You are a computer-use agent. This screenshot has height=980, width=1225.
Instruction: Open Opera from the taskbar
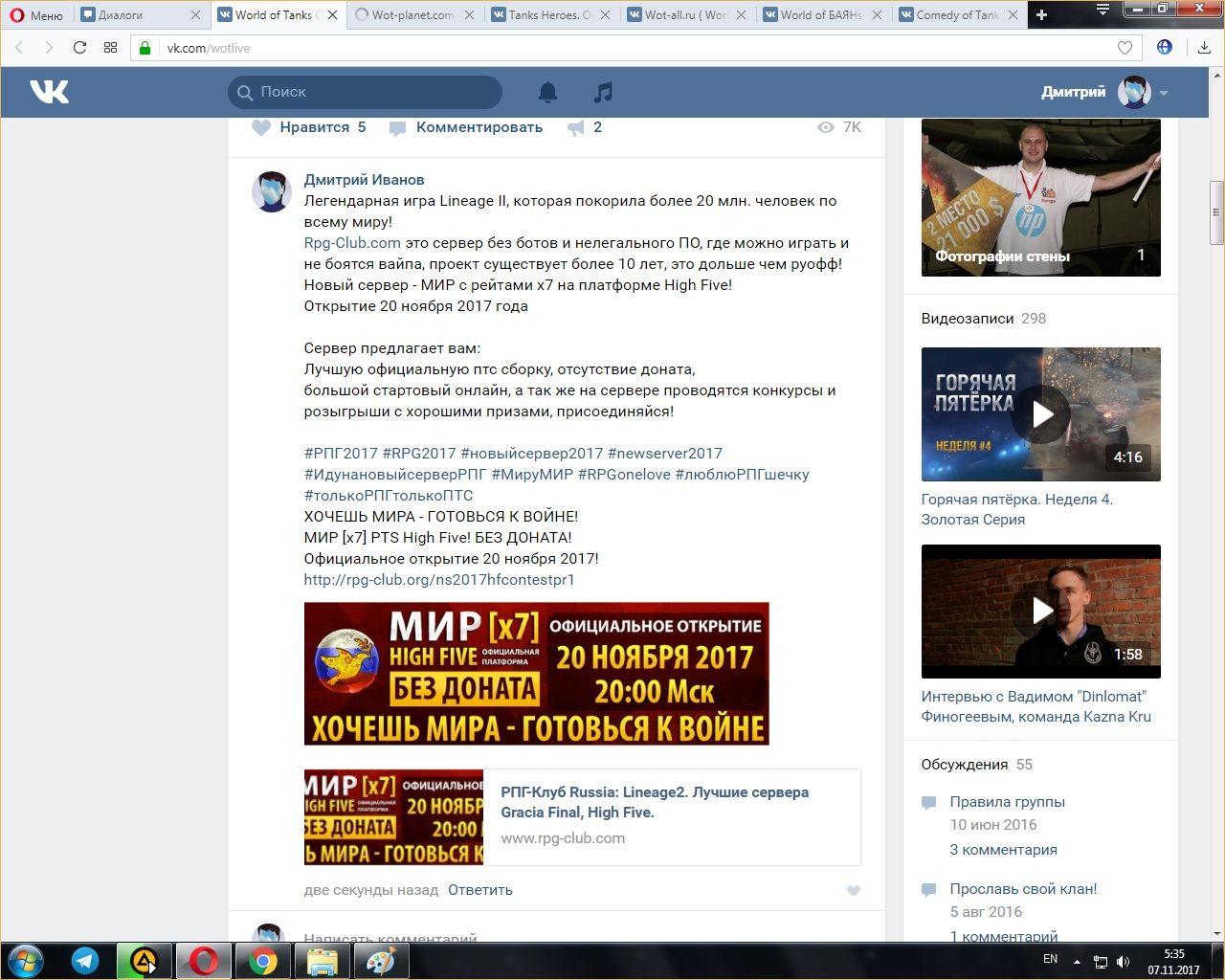[x=203, y=961]
